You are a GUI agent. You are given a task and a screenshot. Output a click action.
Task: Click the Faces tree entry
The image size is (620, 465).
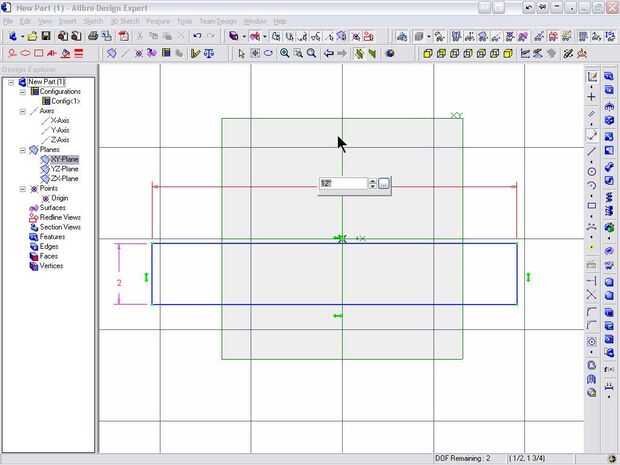[49, 256]
